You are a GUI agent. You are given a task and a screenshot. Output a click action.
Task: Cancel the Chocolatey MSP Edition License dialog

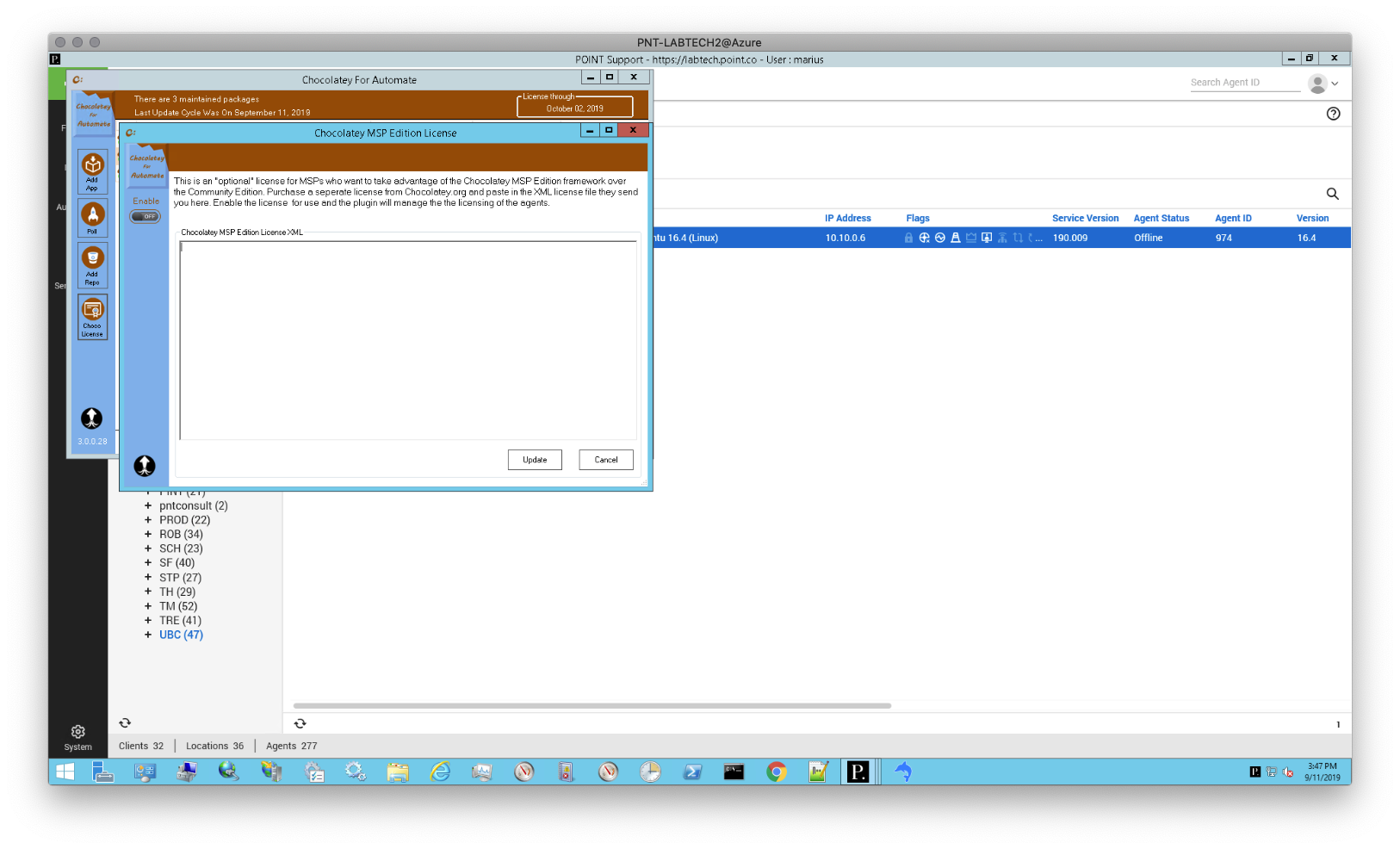pos(605,460)
